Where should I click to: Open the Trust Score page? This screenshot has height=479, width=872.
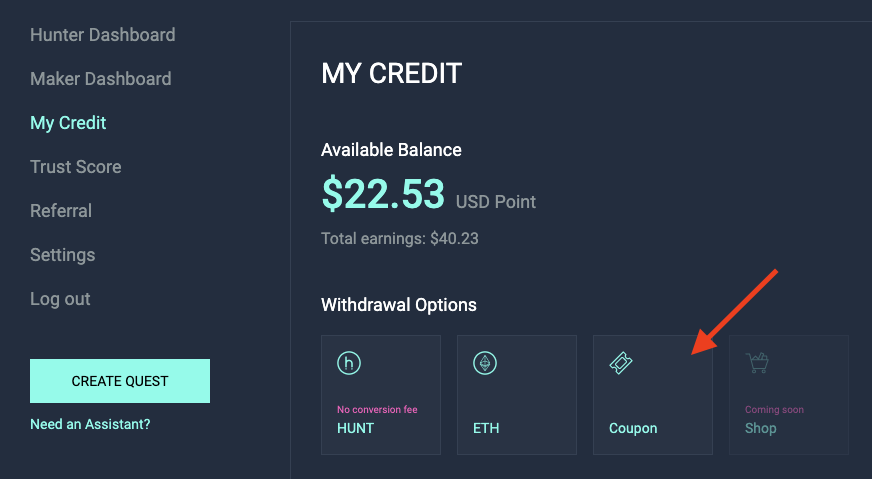pos(76,167)
